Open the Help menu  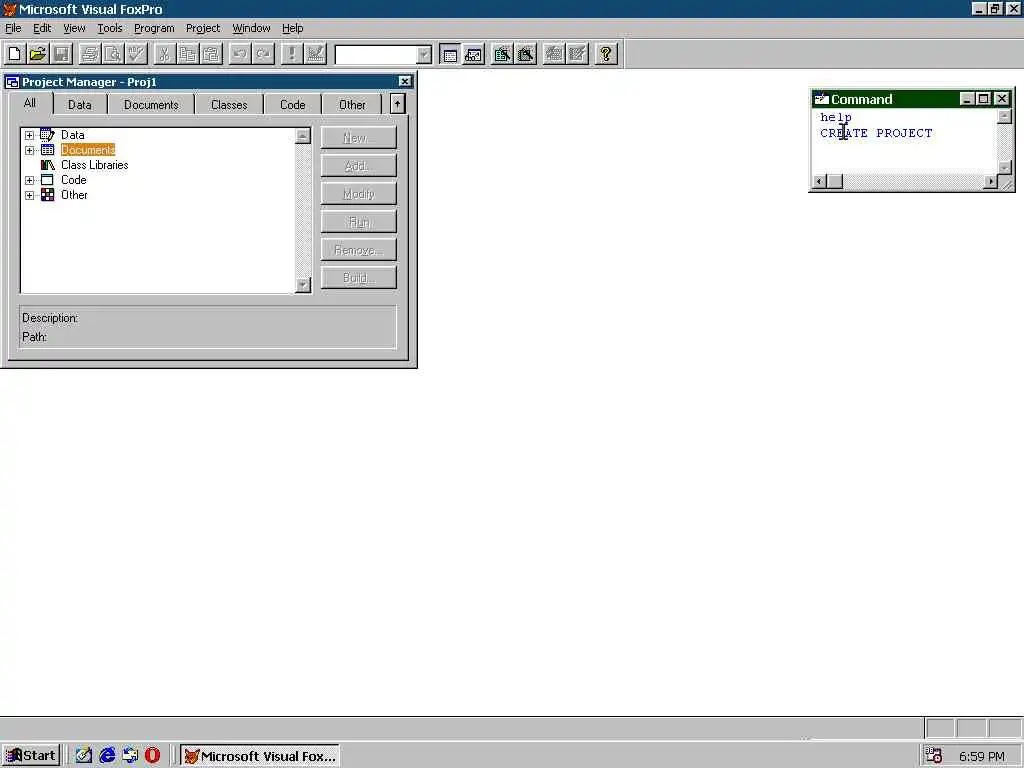pyautogui.click(x=293, y=28)
